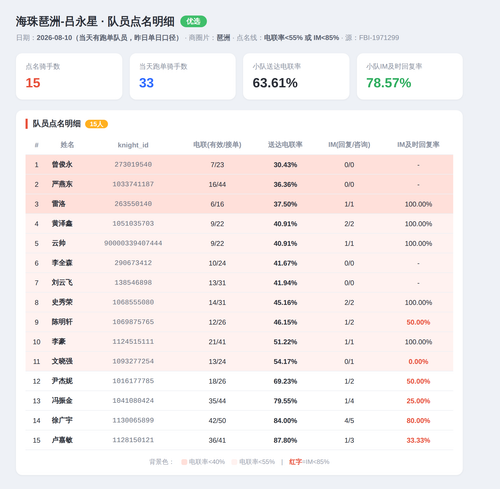Select rider name 冯振金
Viewport: 500px width, 489px height.
click(x=62, y=400)
